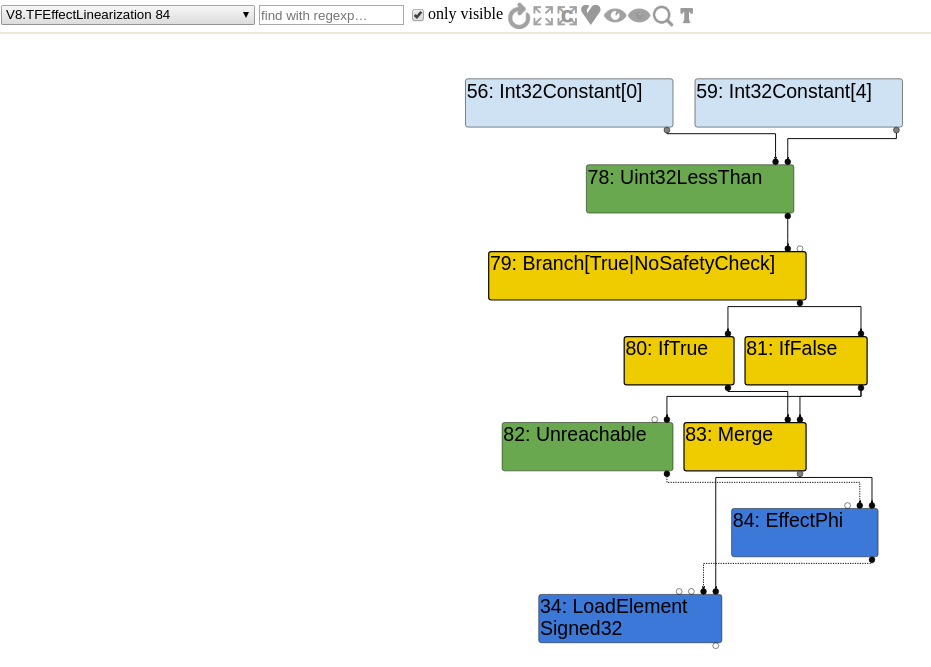Click the heart-shaped toolbar icon
The width and height of the screenshot is (931, 667).
tap(591, 15)
